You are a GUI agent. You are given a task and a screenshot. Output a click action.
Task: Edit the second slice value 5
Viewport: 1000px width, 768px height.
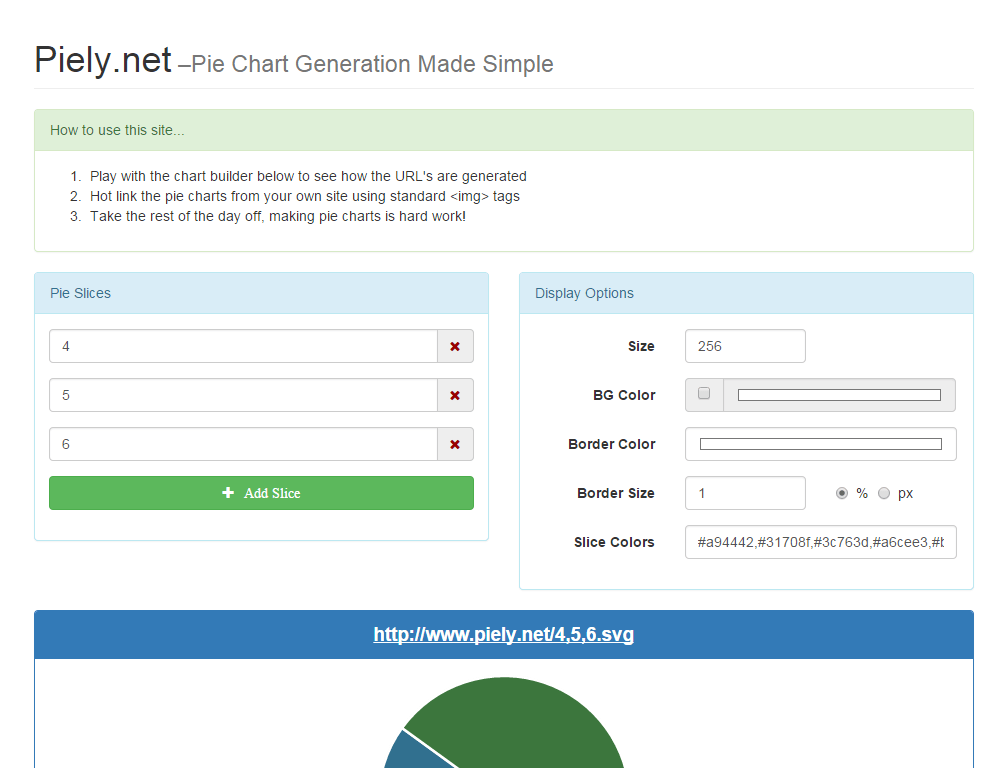(x=244, y=395)
